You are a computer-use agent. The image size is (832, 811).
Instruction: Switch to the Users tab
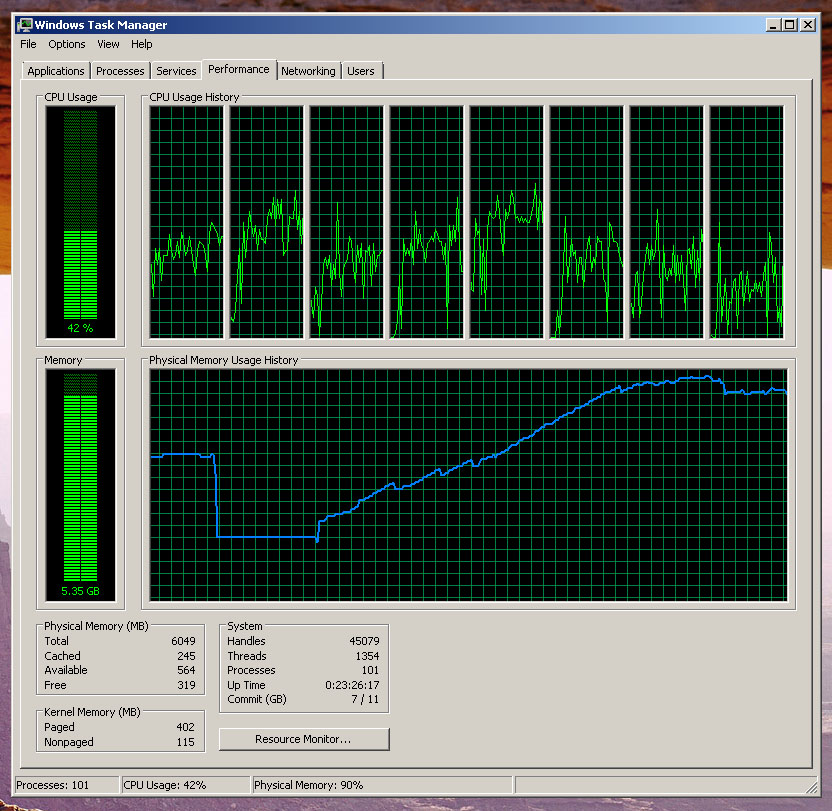tap(361, 71)
